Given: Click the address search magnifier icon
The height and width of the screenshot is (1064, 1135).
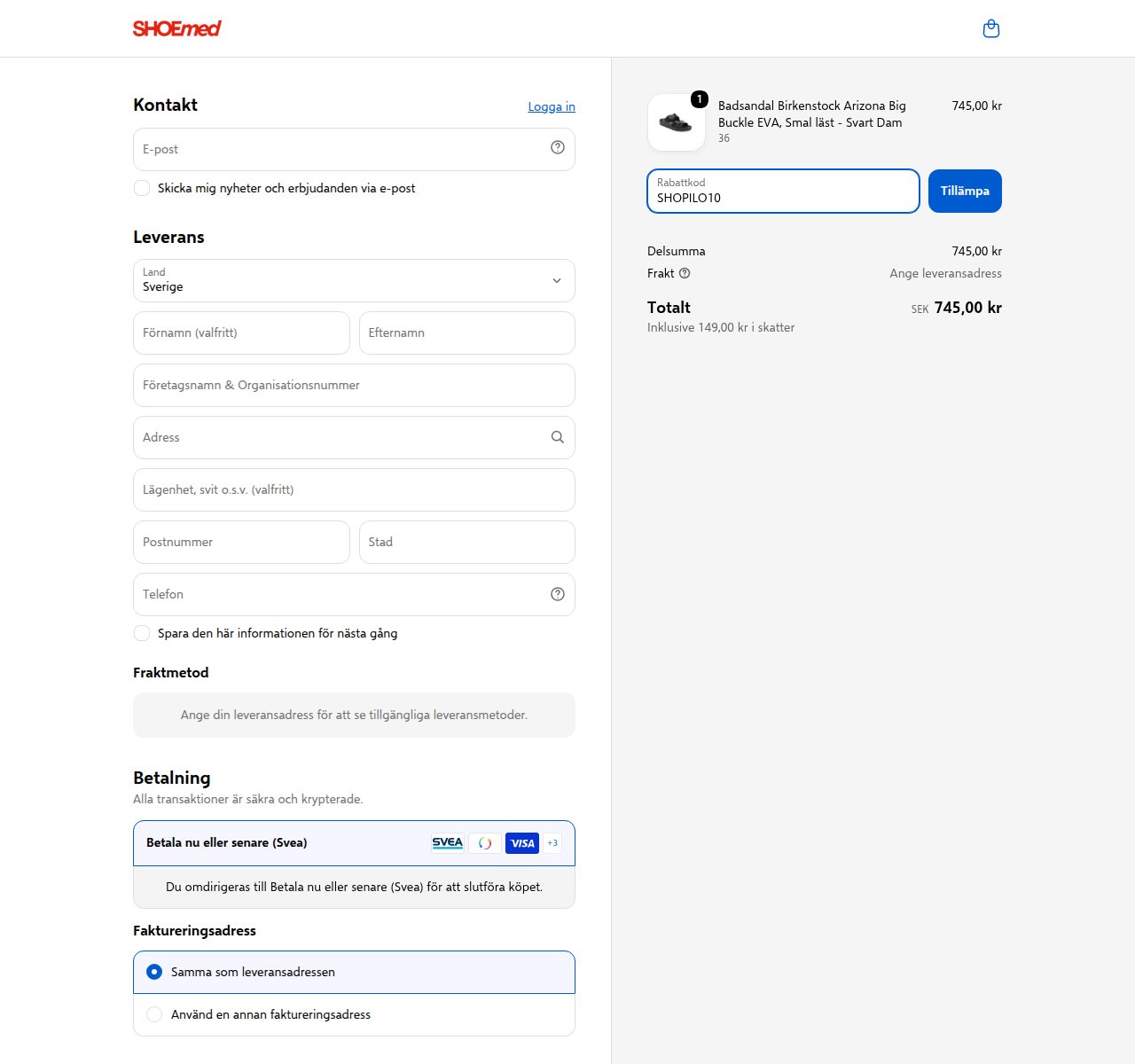Looking at the screenshot, I should [557, 437].
